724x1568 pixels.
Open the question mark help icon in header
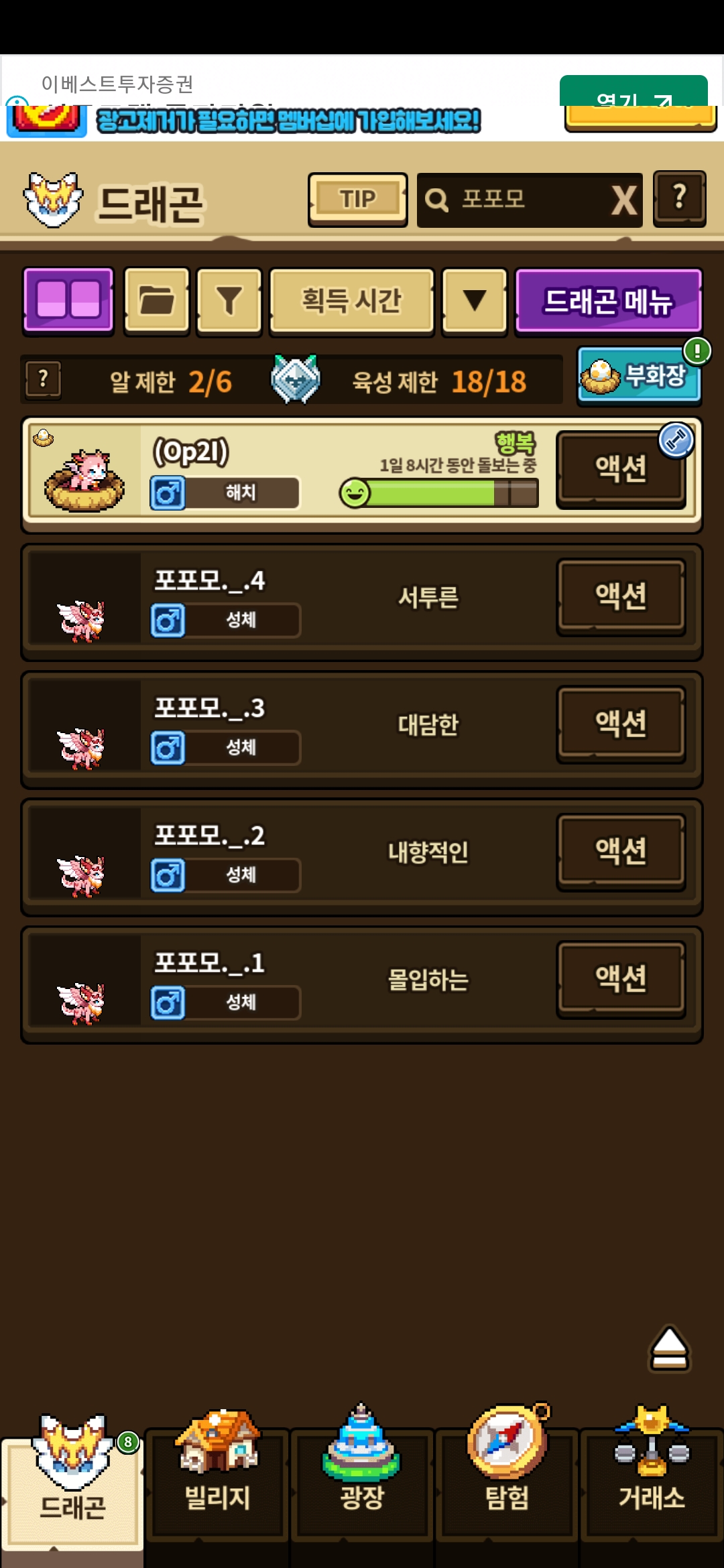tap(680, 198)
